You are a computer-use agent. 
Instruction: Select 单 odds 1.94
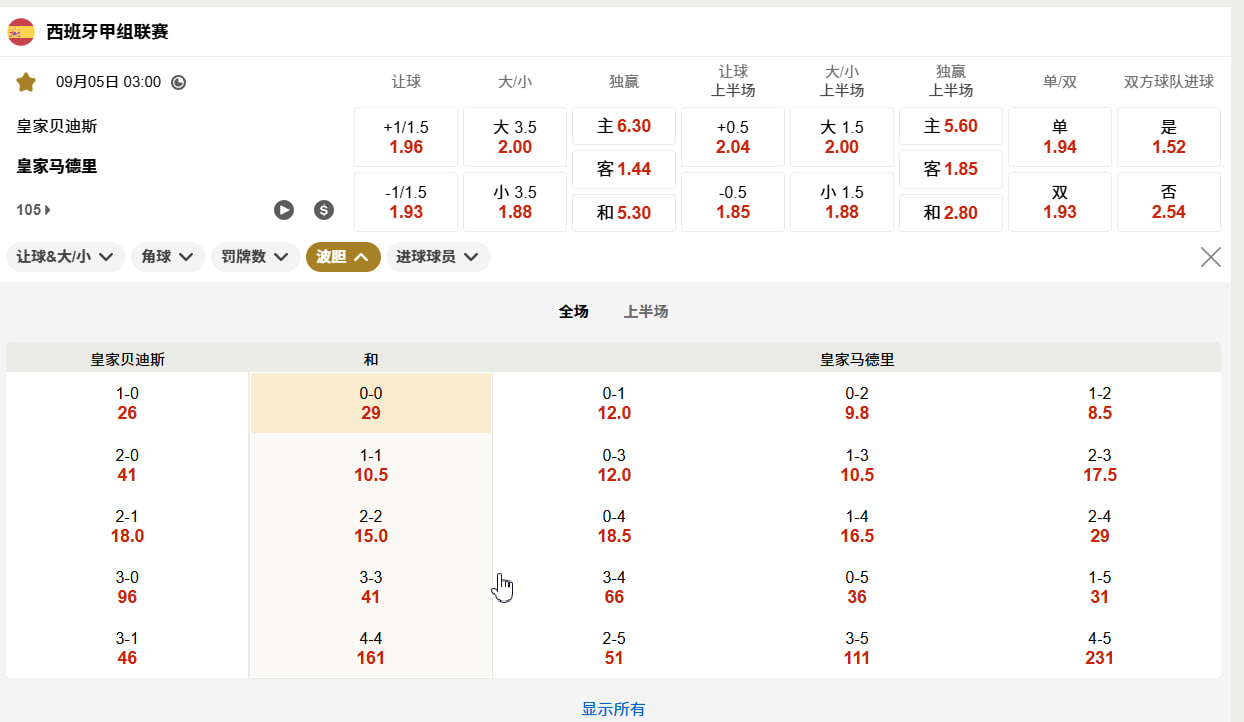coord(1060,137)
